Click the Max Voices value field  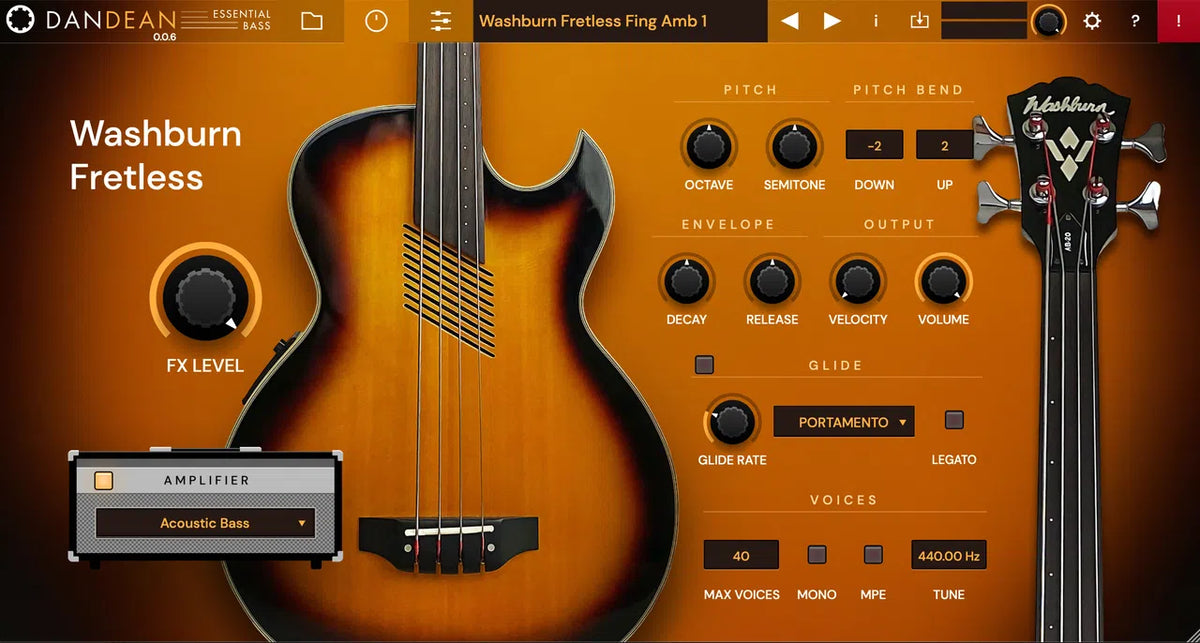(740, 554)
